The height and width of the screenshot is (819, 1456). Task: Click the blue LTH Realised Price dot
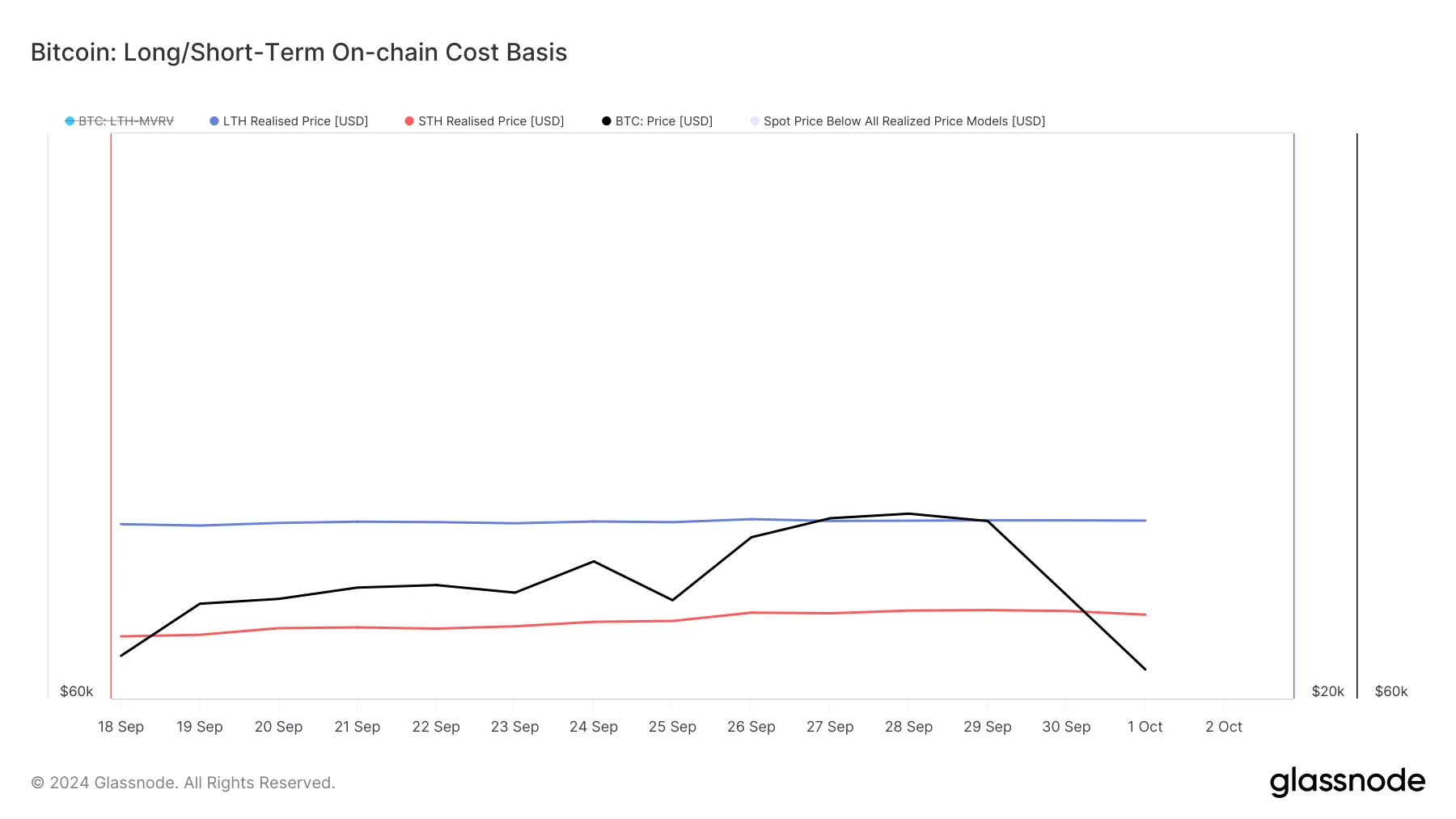[x=214, y=121]
